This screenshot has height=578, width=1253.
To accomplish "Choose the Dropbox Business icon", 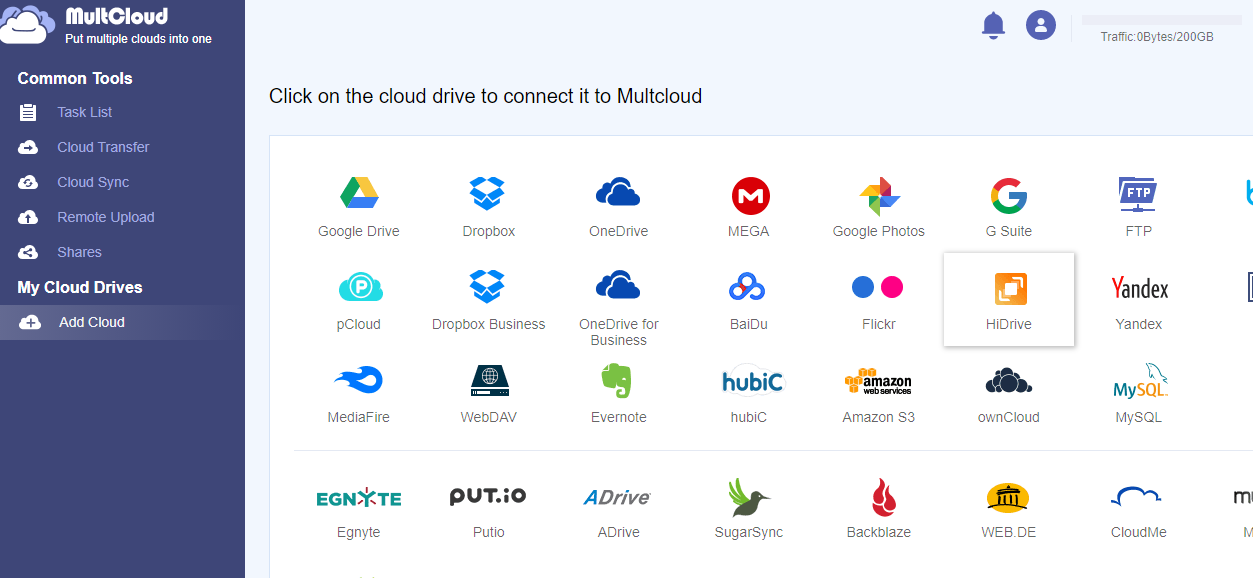I will coord(488,286).
